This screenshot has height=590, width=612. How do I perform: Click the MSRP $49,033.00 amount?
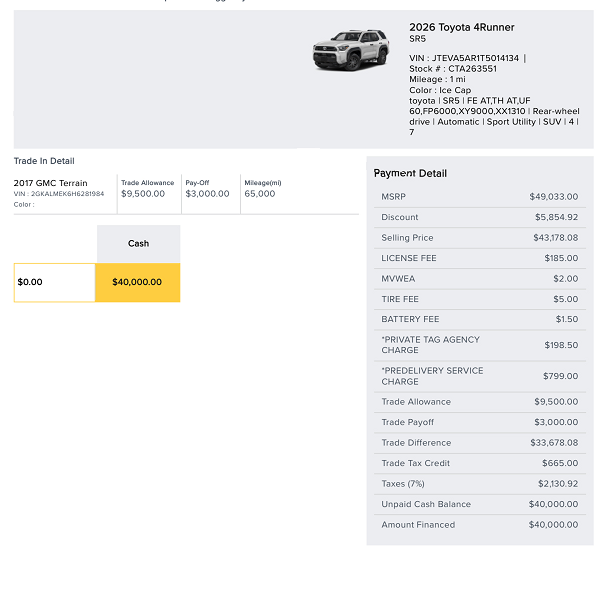point(553,197)
